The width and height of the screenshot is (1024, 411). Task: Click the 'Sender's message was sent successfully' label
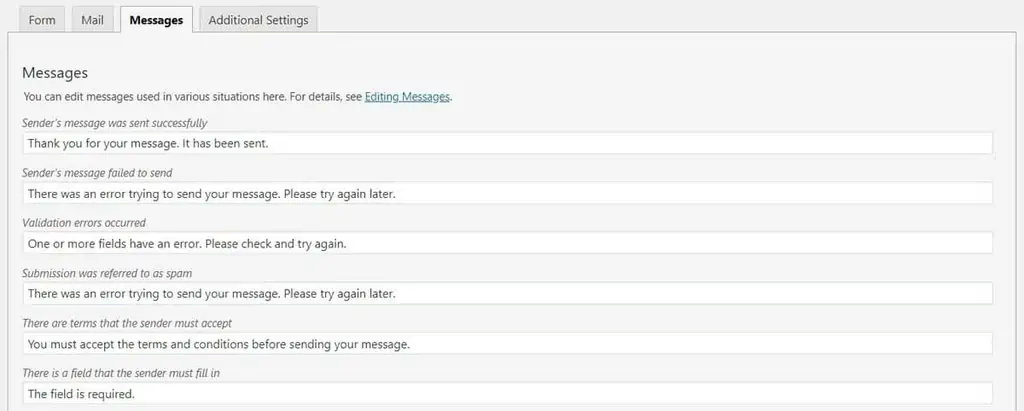point(114,123)
